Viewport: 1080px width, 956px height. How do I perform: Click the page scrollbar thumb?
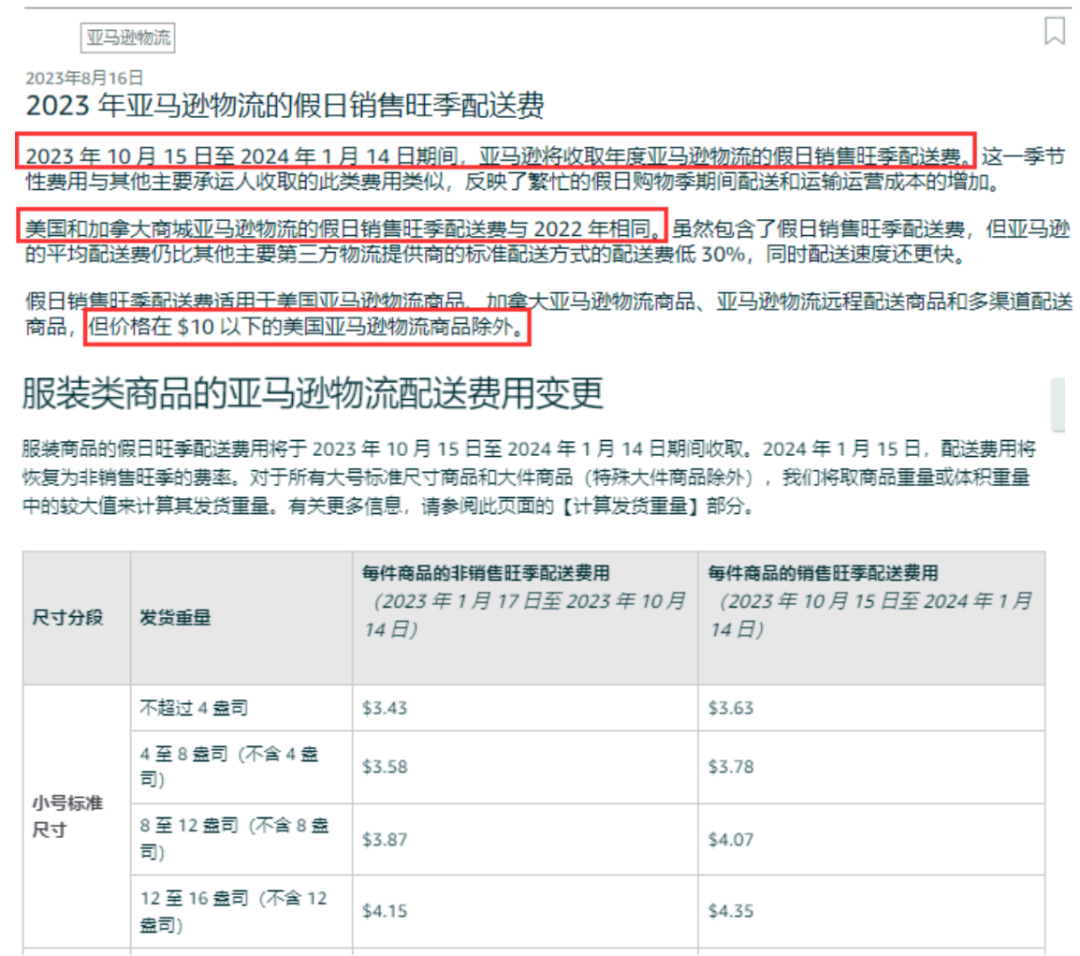point(1057,404)
